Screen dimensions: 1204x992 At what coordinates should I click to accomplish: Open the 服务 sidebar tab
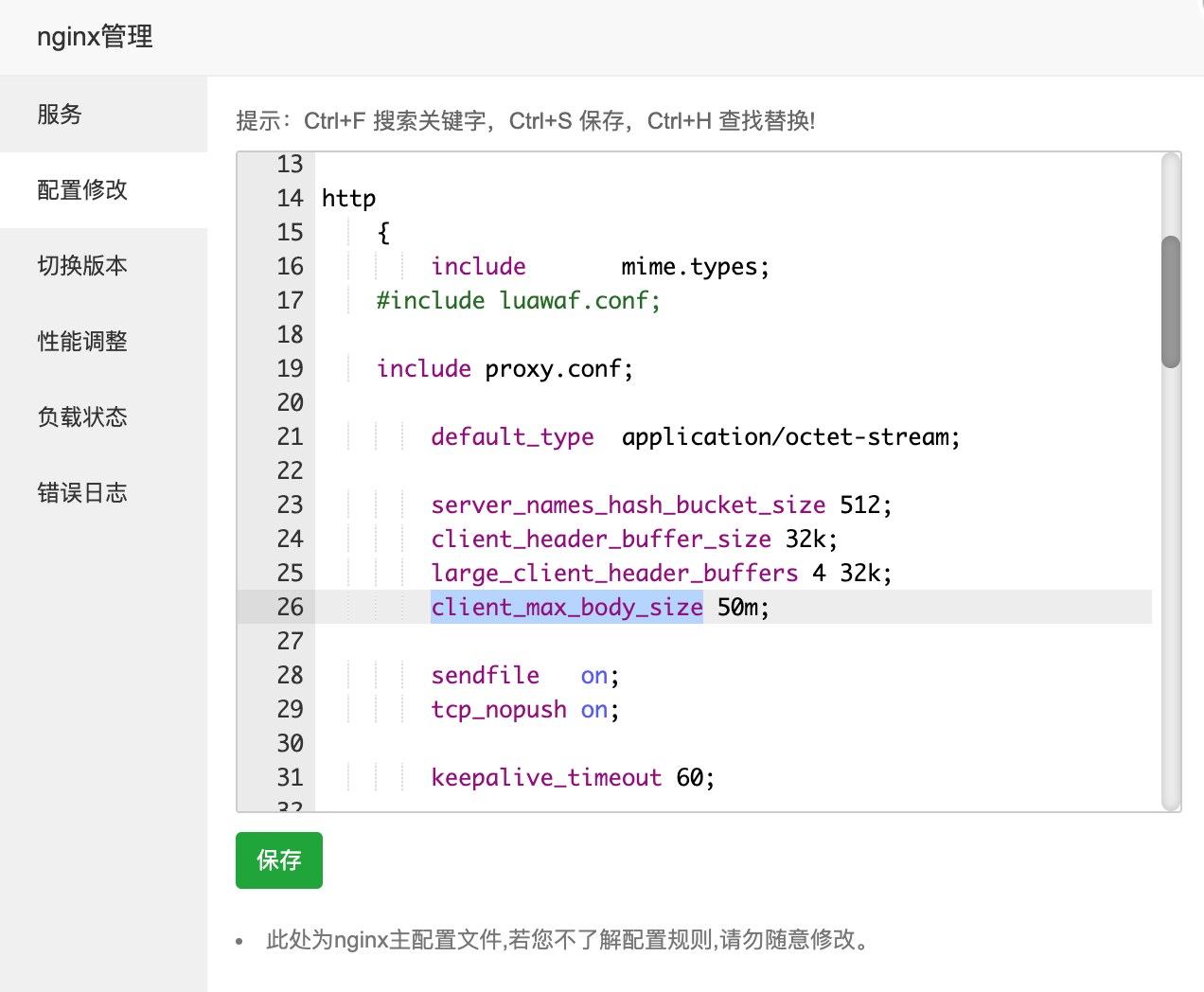(103, 115)
